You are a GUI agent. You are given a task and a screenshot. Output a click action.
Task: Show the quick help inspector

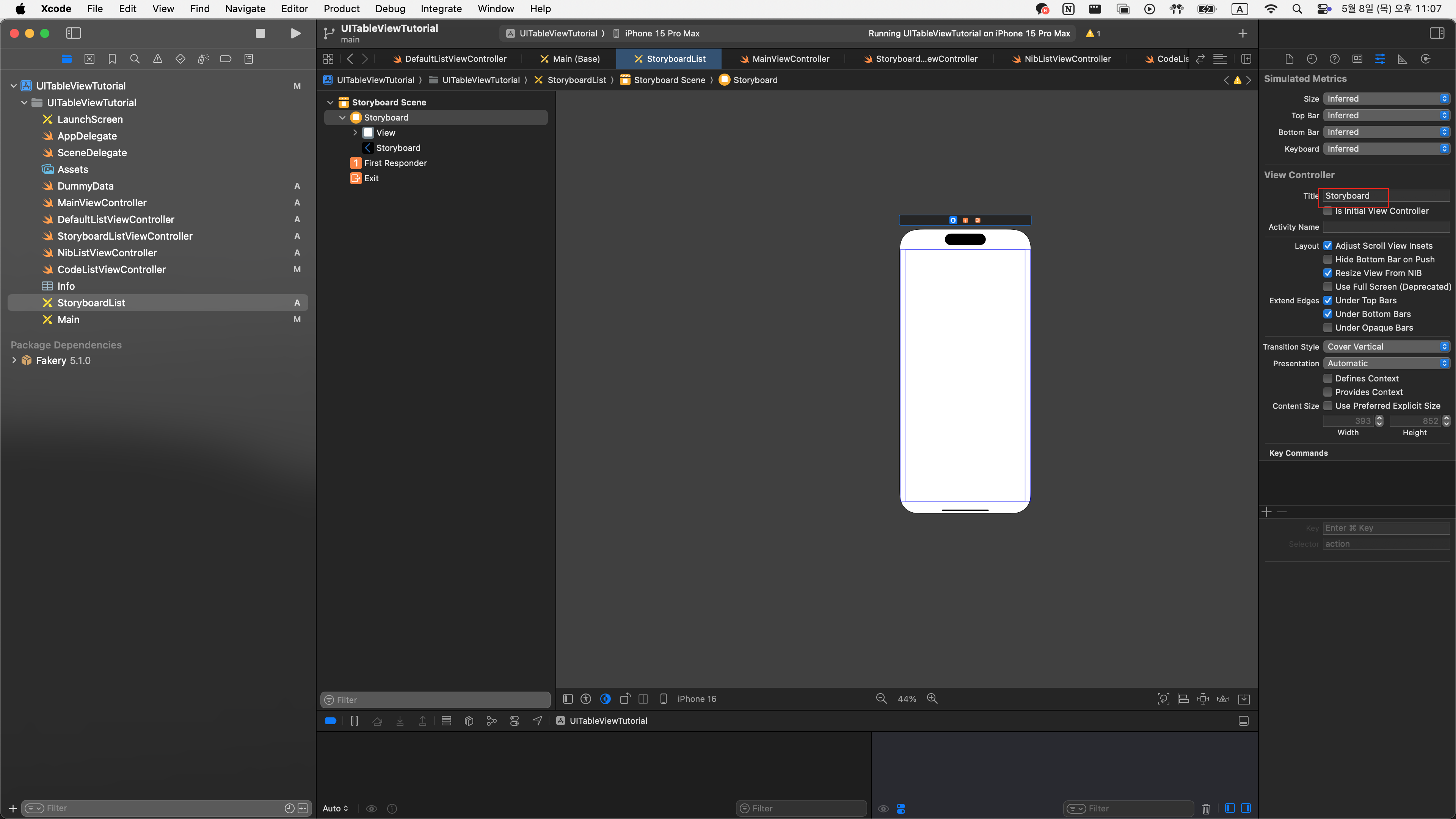pyautogui.click(x=1335, y=59)
